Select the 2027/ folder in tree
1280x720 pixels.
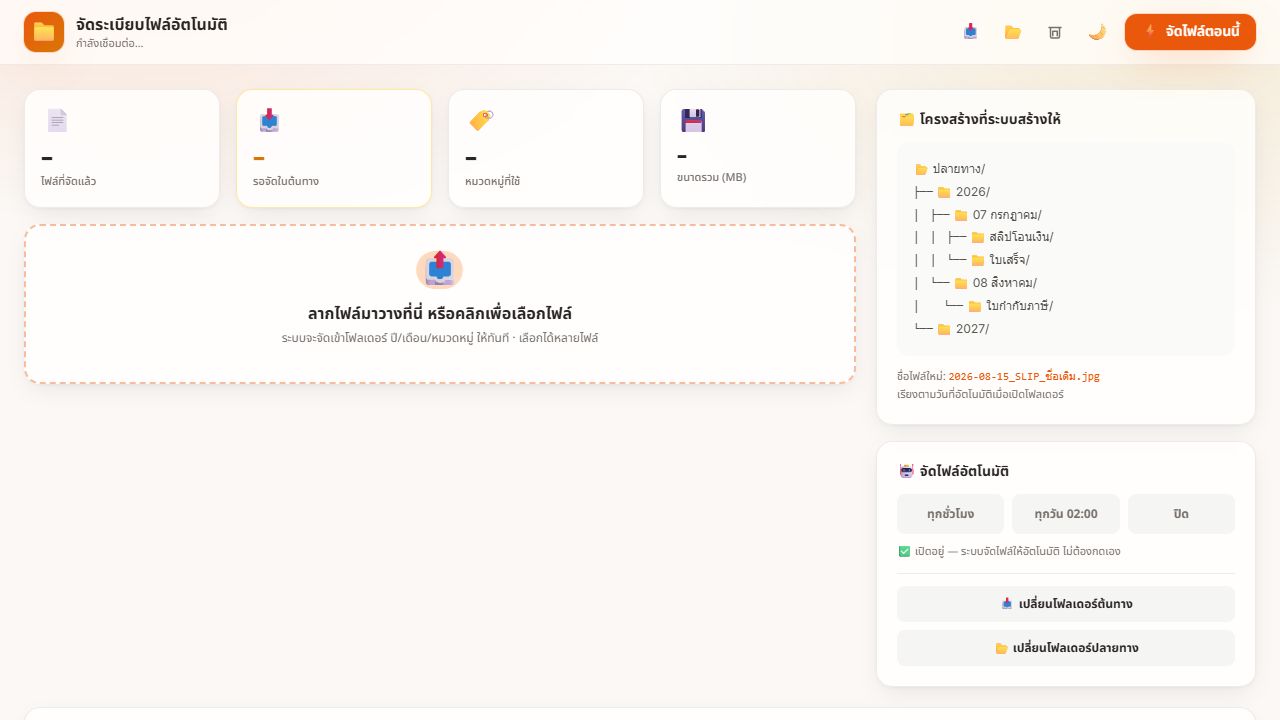[964, 329]
